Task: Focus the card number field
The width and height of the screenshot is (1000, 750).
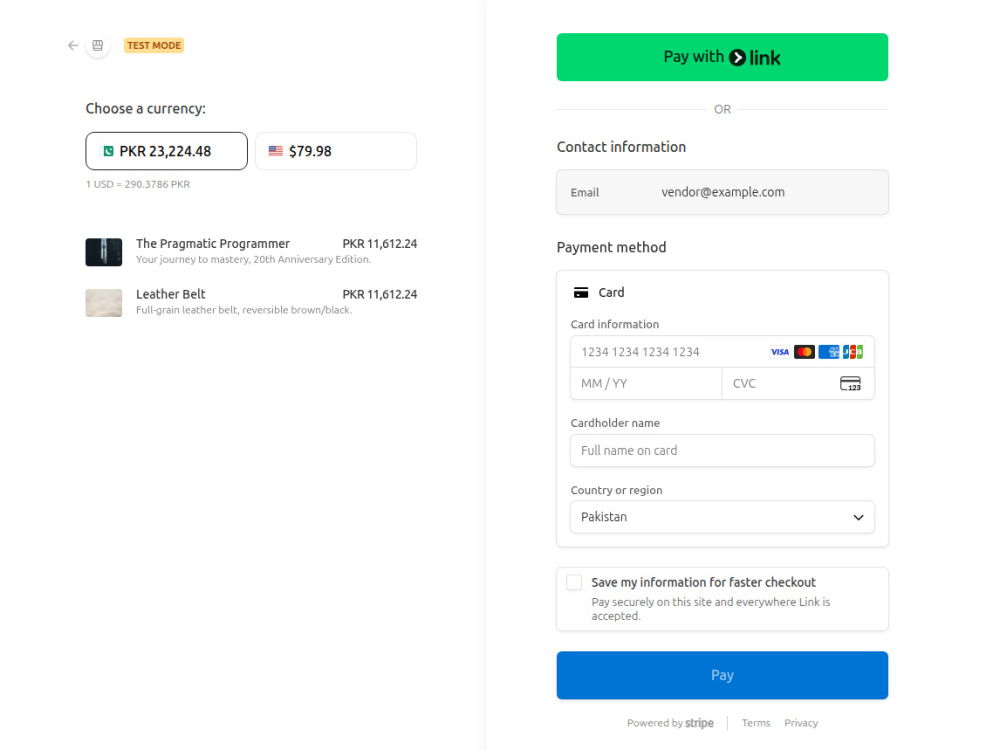Action: point(670,352)
